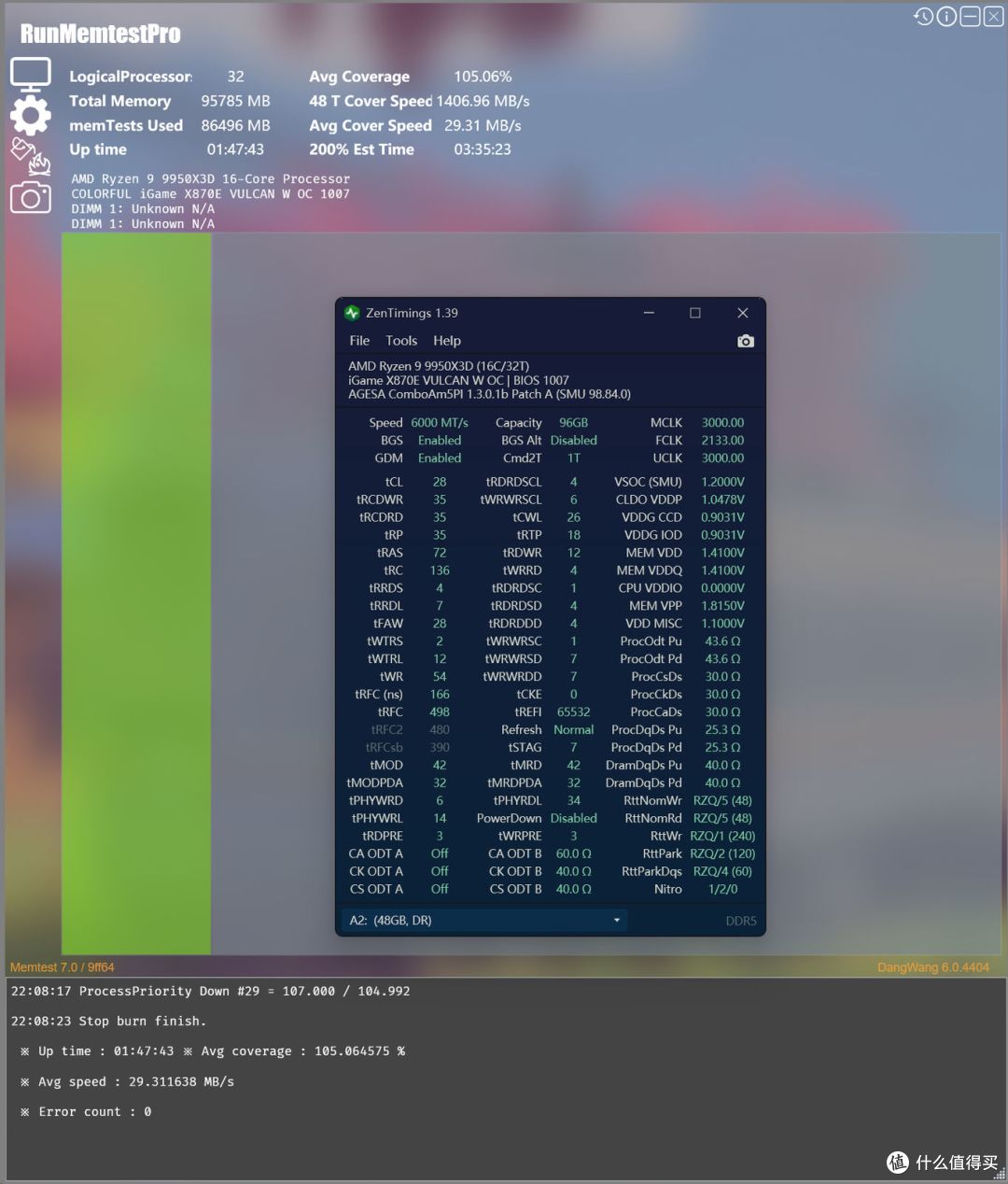Viewport: 1008px width, 1184px height.
Task: Click the GDM Enabled value
Action: point(440,458)
